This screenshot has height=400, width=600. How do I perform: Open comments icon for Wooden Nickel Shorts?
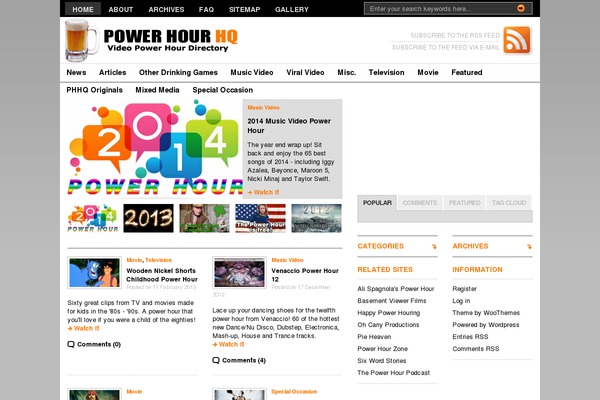point(71,344)
